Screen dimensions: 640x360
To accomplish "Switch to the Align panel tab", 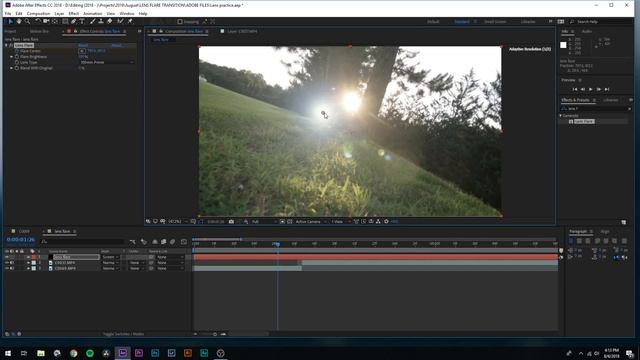I will tap(605, 231).
